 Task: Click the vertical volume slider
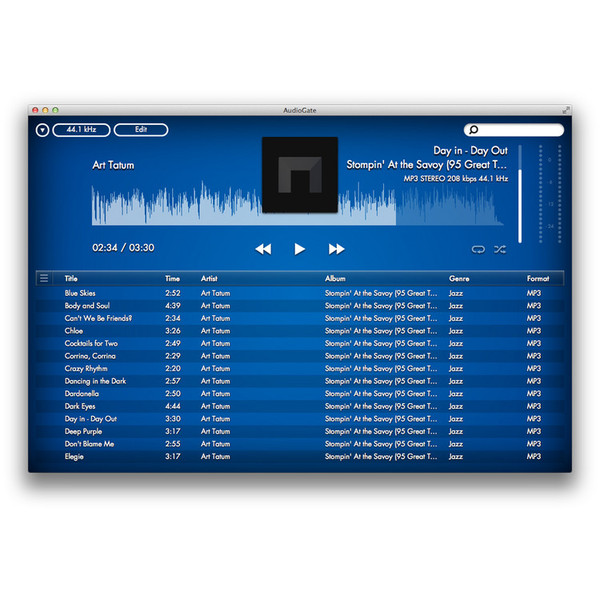pos(520,194)
